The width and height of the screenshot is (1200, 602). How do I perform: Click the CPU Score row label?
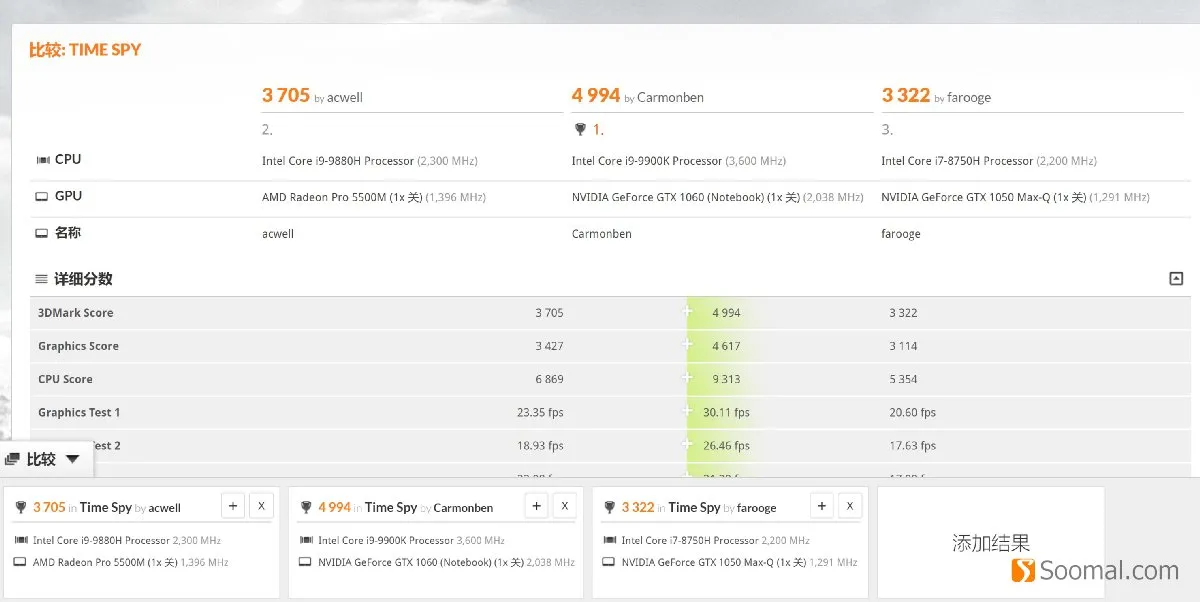click(65, 379)
